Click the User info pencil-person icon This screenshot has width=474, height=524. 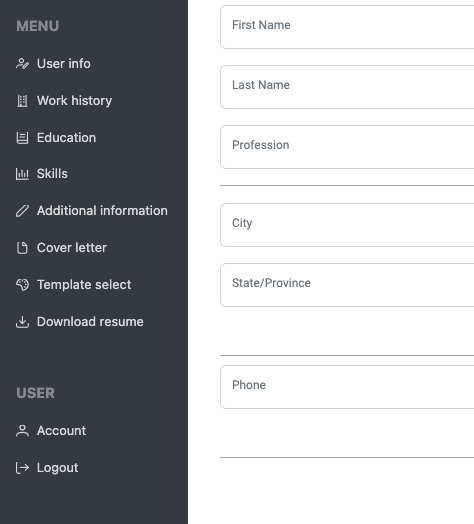point(22,63)
